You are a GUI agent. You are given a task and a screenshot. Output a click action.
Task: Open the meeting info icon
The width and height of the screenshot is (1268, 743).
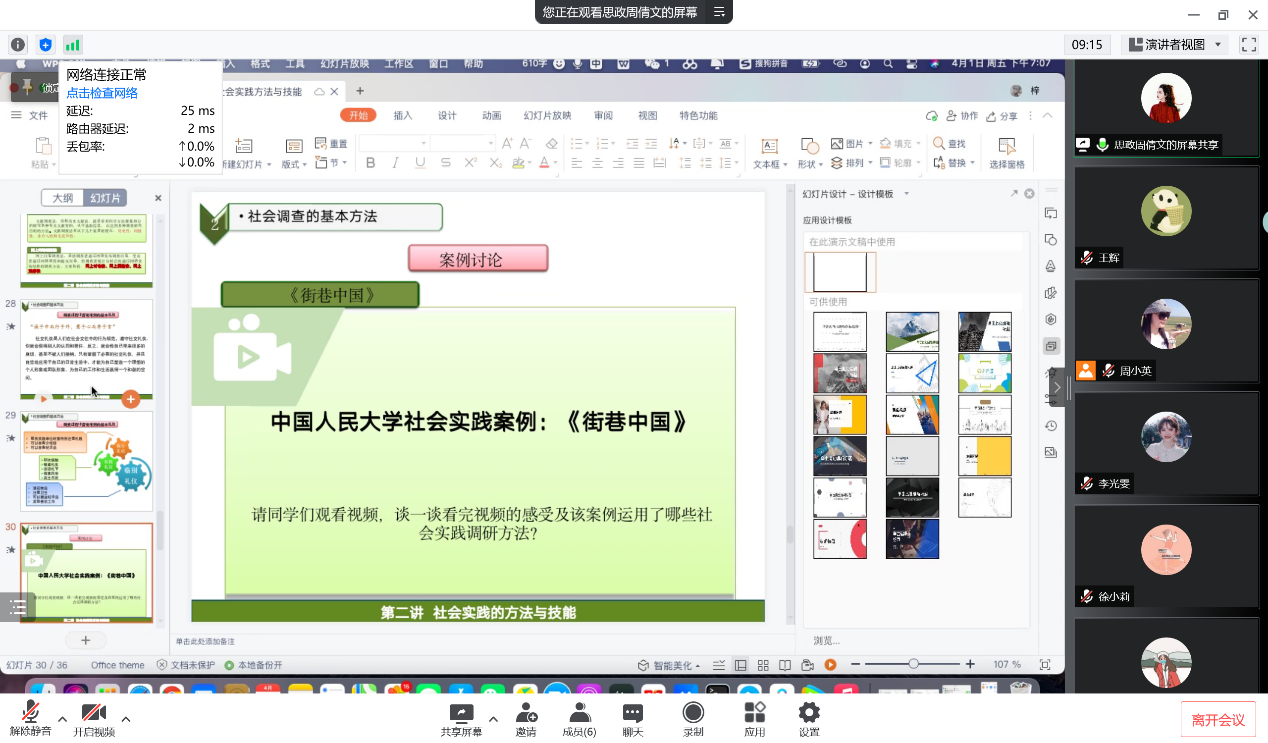[18, 45]
